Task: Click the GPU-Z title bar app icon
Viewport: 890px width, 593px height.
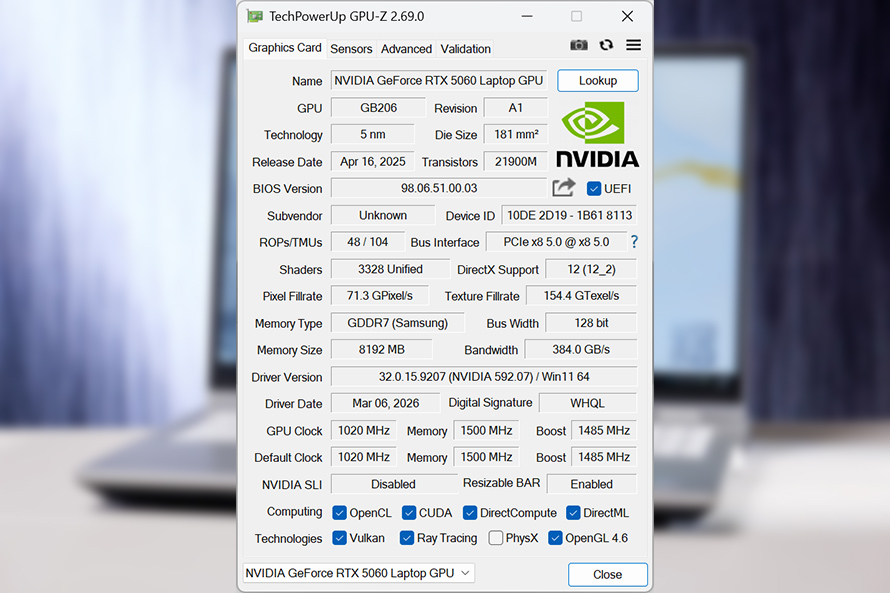Action: [255, 16]
